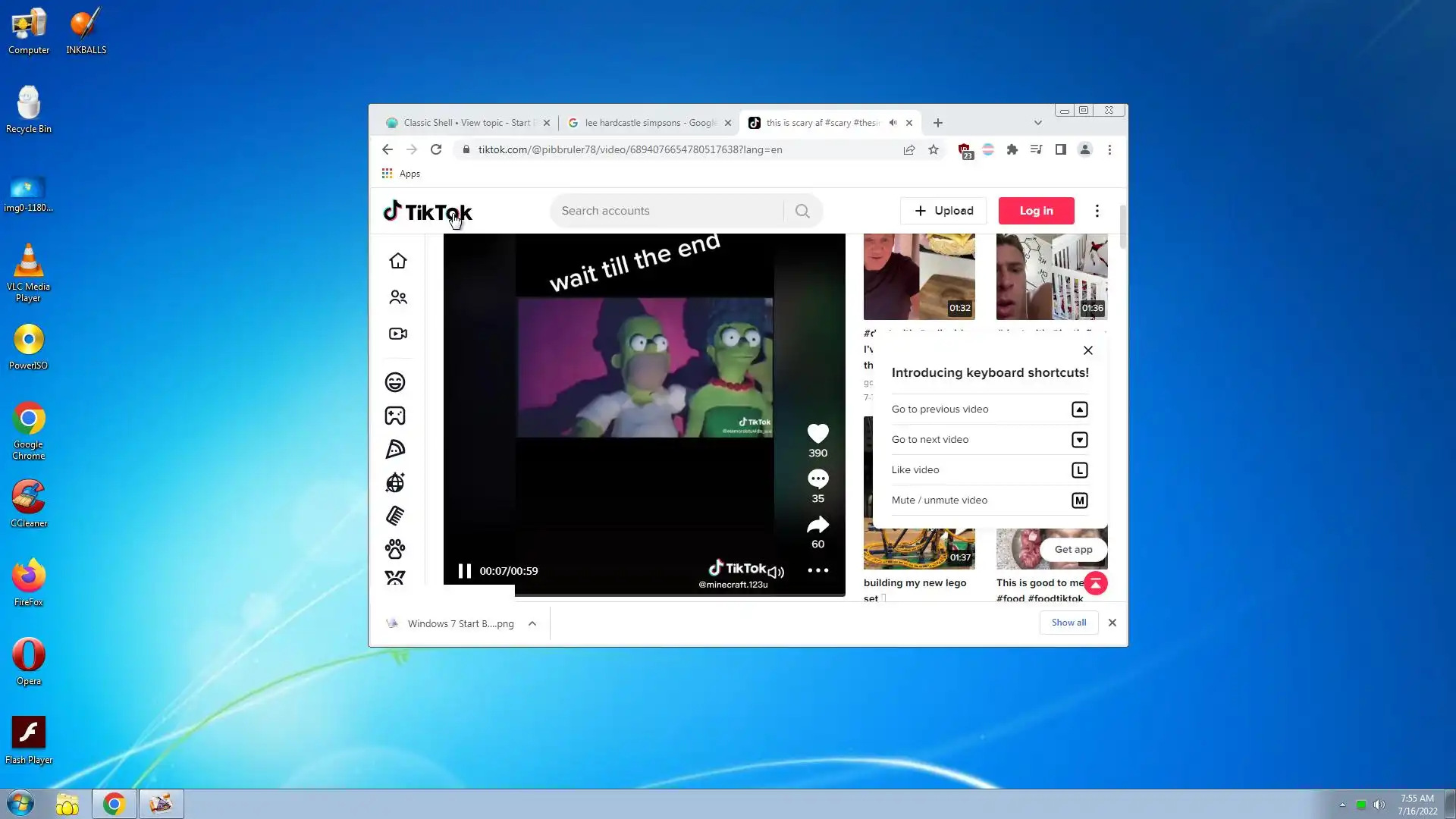Select the Gaming controller sidebar icon
The height and width of the screenshot is (819, 1456).
(x=395, y=416)
